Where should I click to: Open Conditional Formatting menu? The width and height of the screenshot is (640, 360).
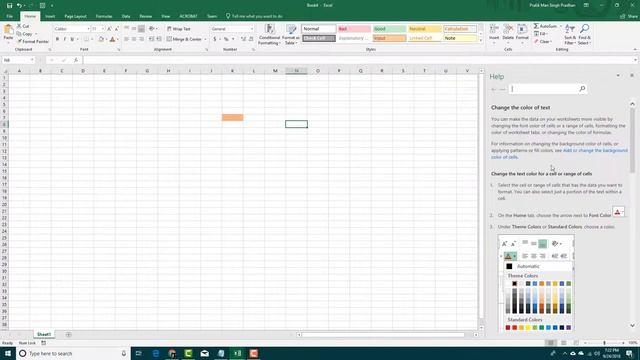tap(269, 35)
